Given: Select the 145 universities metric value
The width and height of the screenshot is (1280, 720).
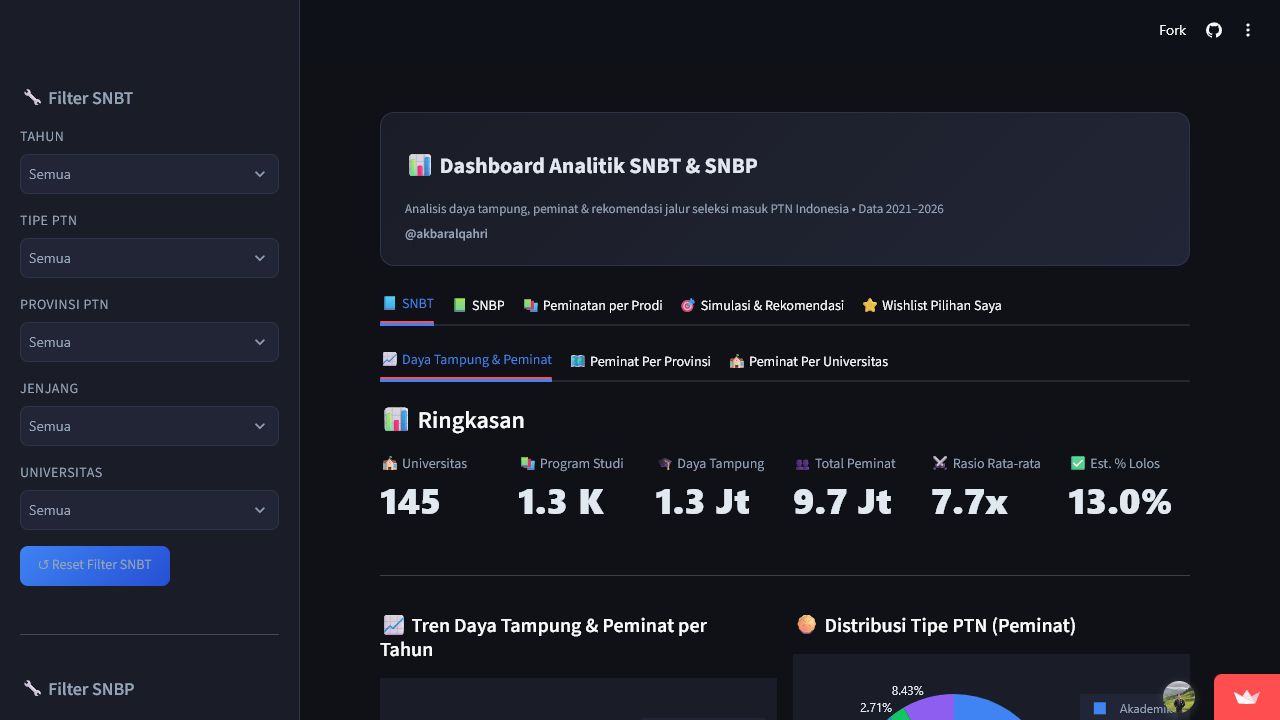Looking at the screenshot, I should [x=410, y=501].
